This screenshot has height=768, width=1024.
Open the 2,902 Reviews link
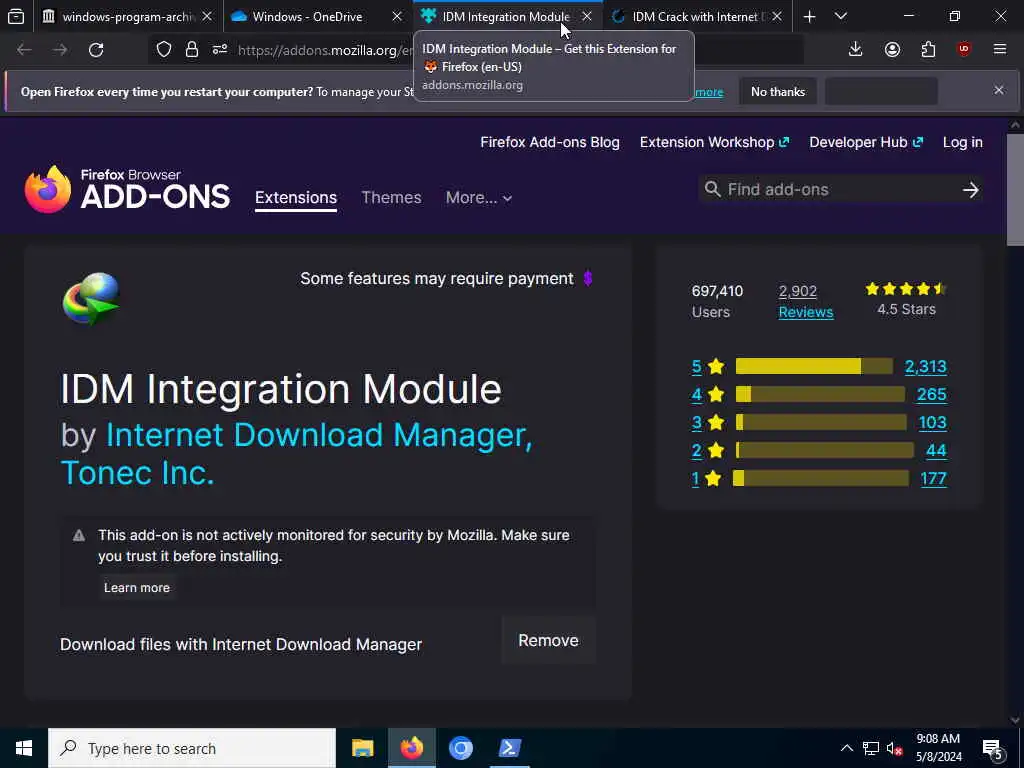(x=806, y=302)
